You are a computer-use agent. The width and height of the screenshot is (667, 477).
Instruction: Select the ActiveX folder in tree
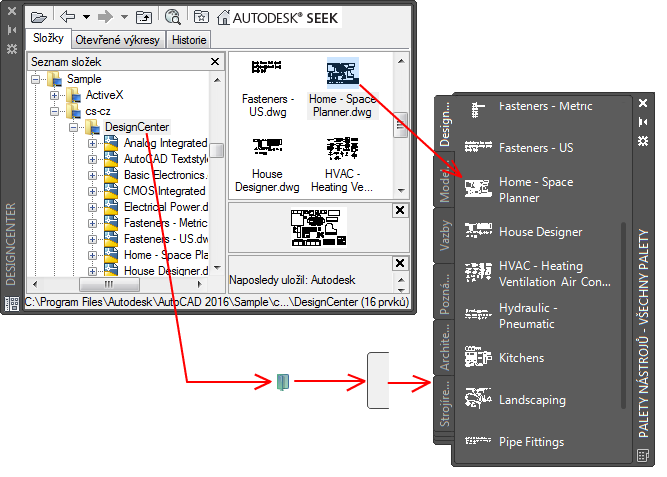[x=104, y=95]
